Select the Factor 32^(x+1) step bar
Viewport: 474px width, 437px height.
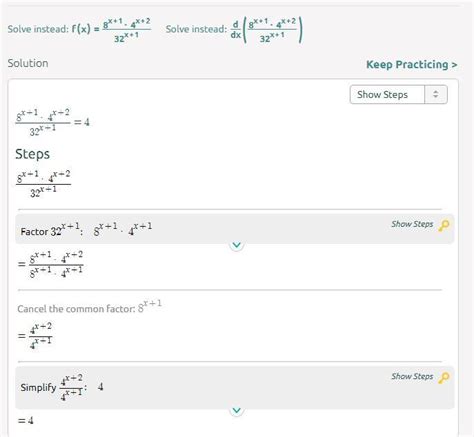click(235, 229)
